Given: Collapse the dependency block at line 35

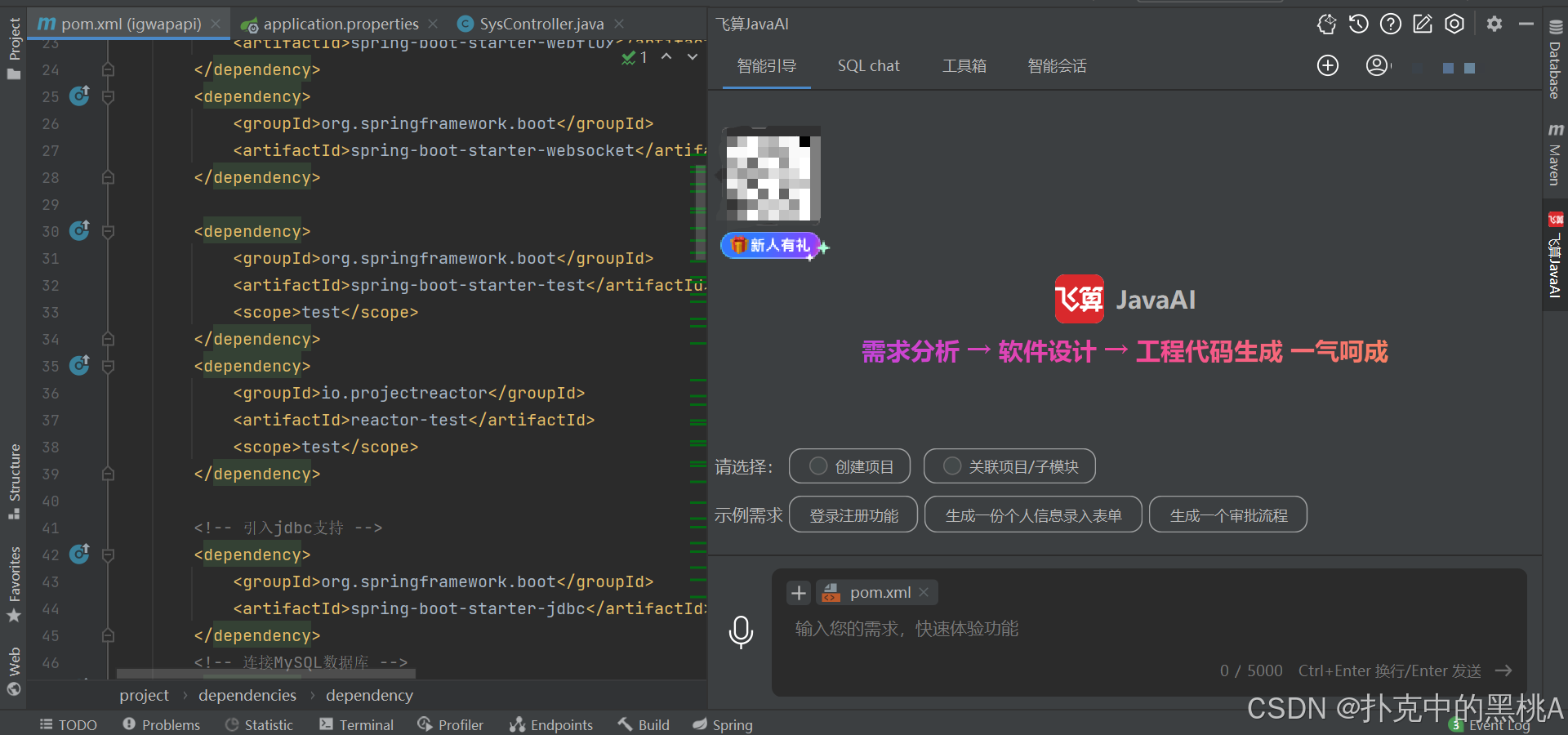Looking at the screenshot, I should pos(108,366).
